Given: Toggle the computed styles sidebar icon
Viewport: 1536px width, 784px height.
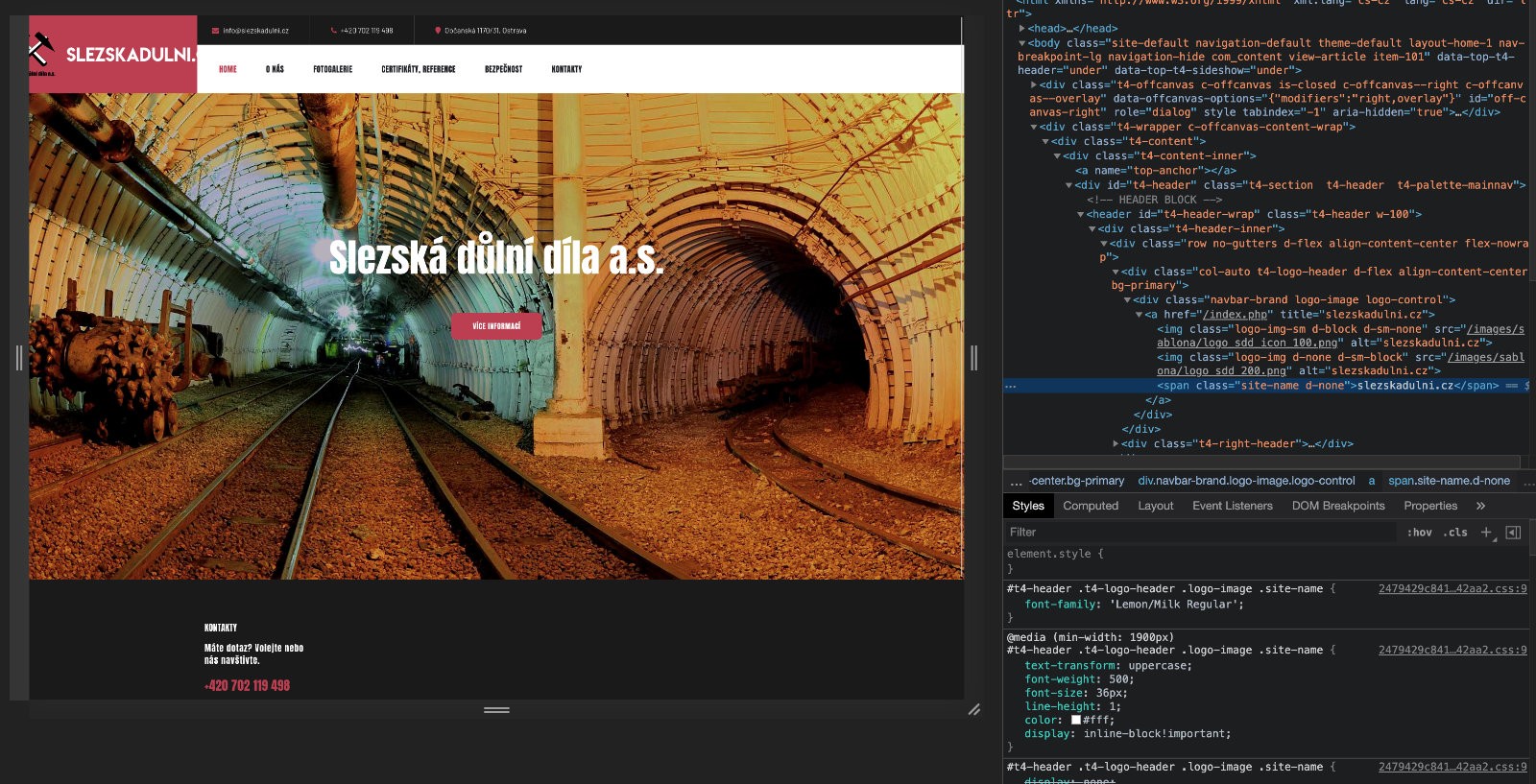Looking at the screenshot, I should [x=1513, y=533].
